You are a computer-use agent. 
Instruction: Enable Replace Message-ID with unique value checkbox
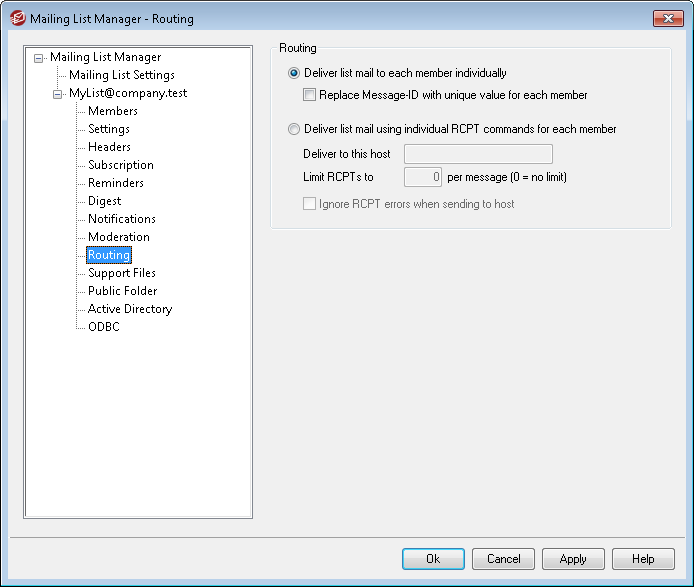pyautogui.click(x=310, y=95)
